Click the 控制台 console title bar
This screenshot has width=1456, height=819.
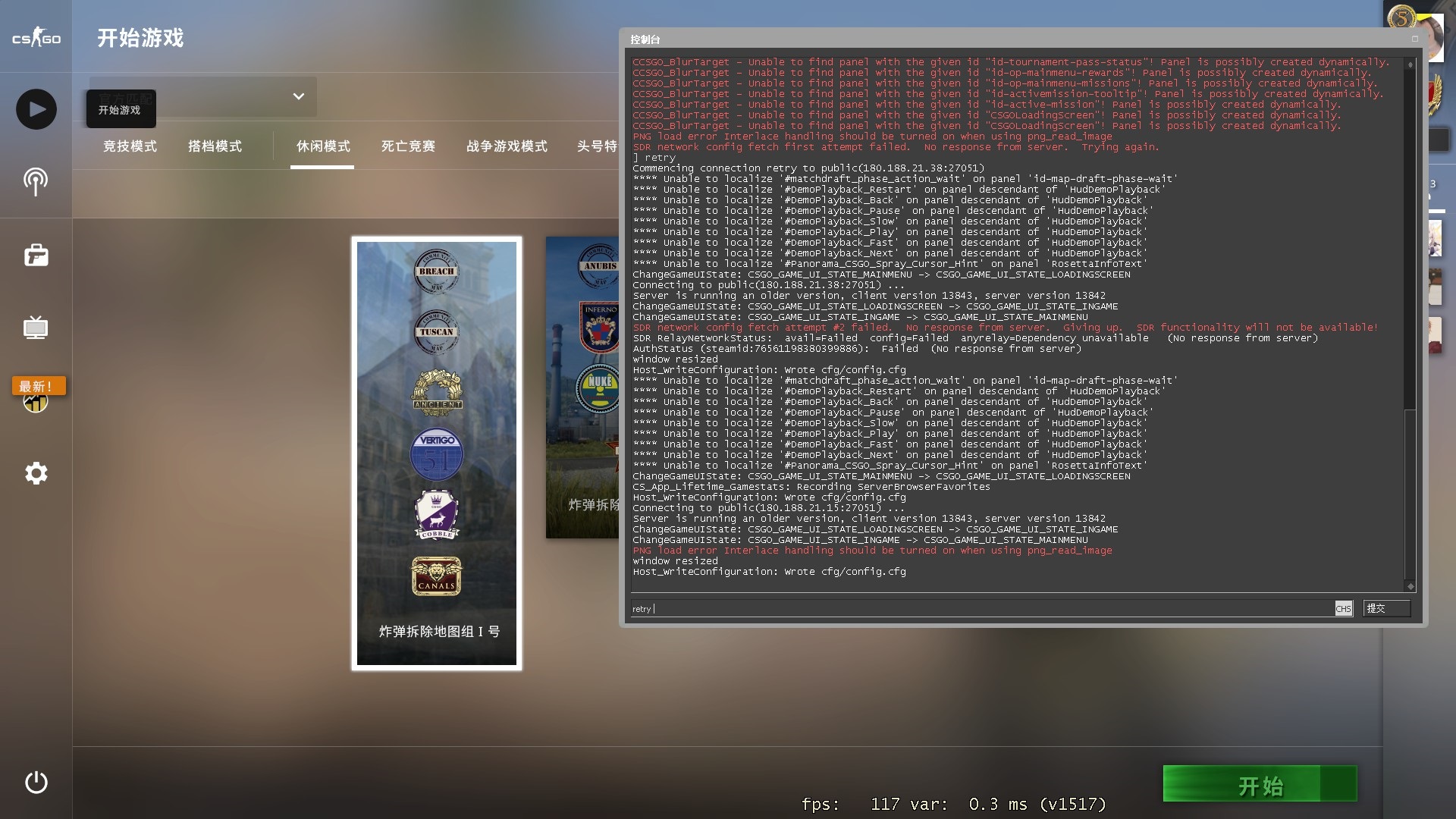point(1016,39)
